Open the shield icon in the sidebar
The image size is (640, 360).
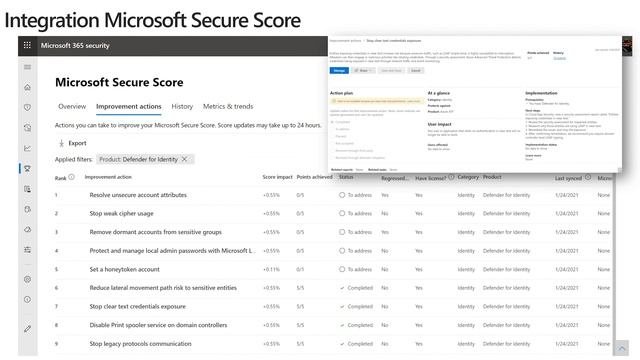[x=27, y=107]
